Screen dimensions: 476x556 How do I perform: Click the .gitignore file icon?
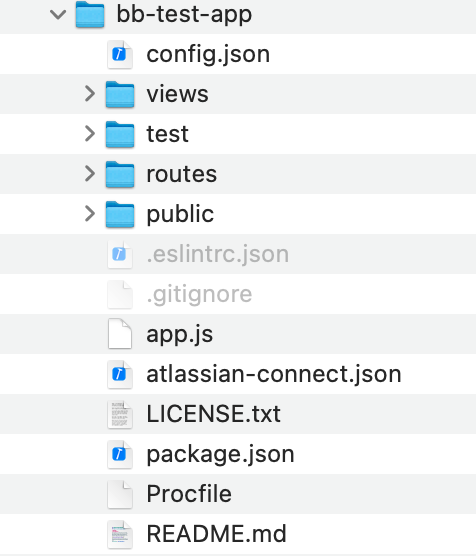[x=120, y=294]
